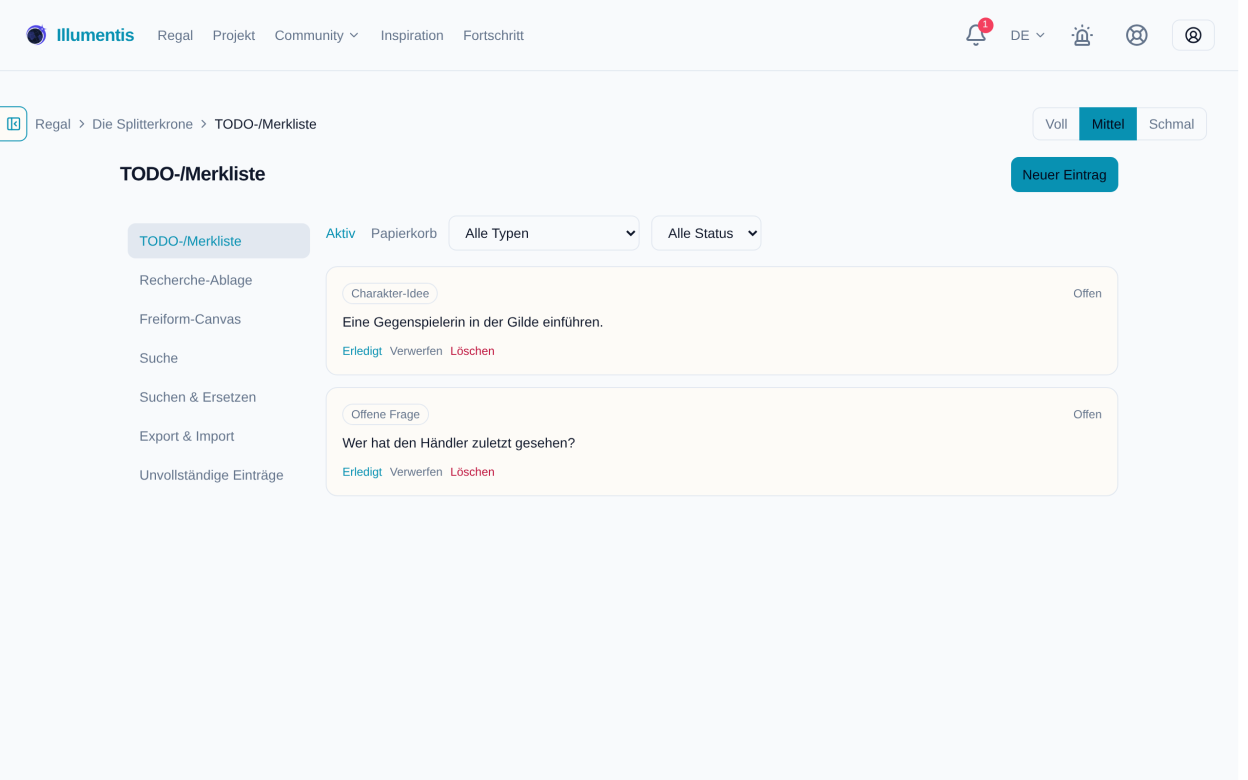Screen dimensions: 1248x780
Task: Click the Charakter-Idee type tag
Action: (x=390, y=293)
